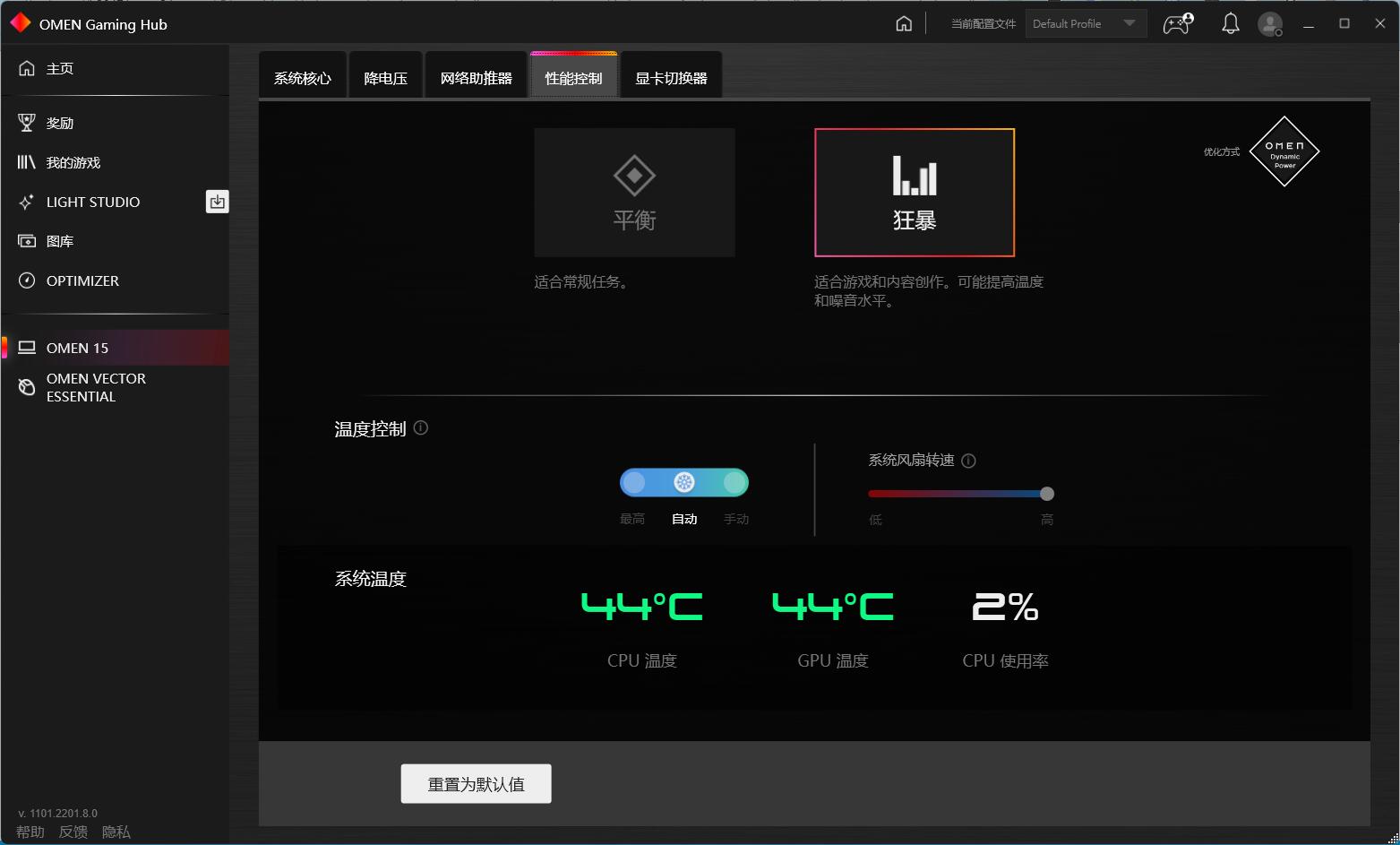The width and height of the screenshot is (1400, 845).
Task: Click the CPU 温度 44°C reading
Action: [641, 608]
